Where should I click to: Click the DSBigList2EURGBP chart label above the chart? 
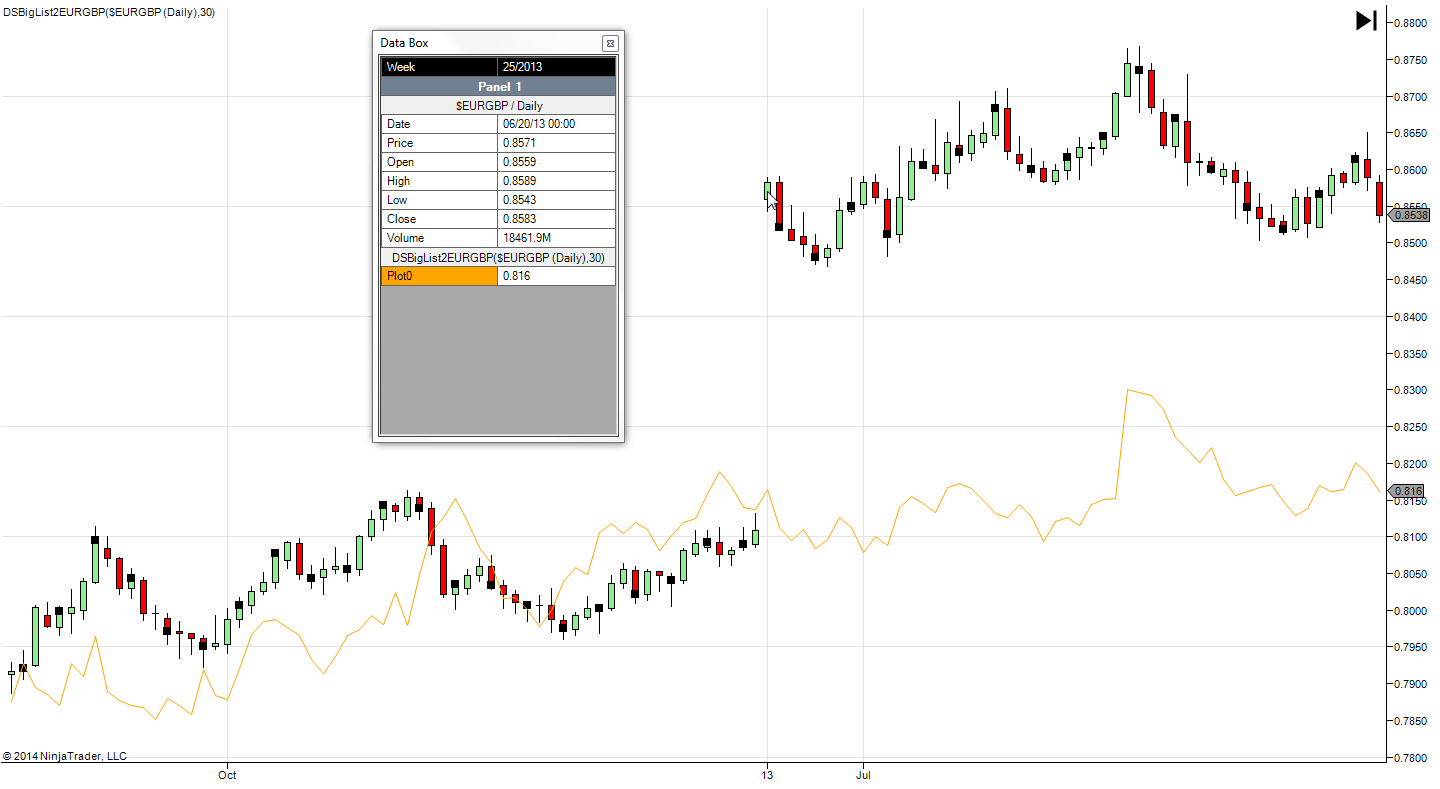click(109, 12)
